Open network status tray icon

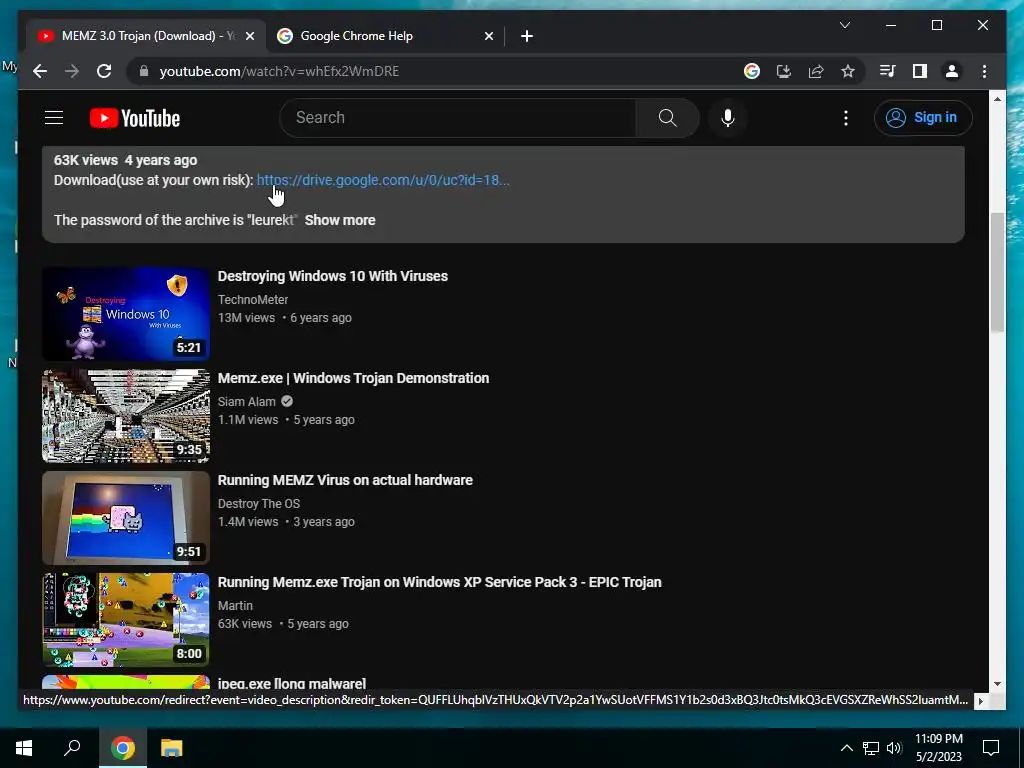[871, 748]
